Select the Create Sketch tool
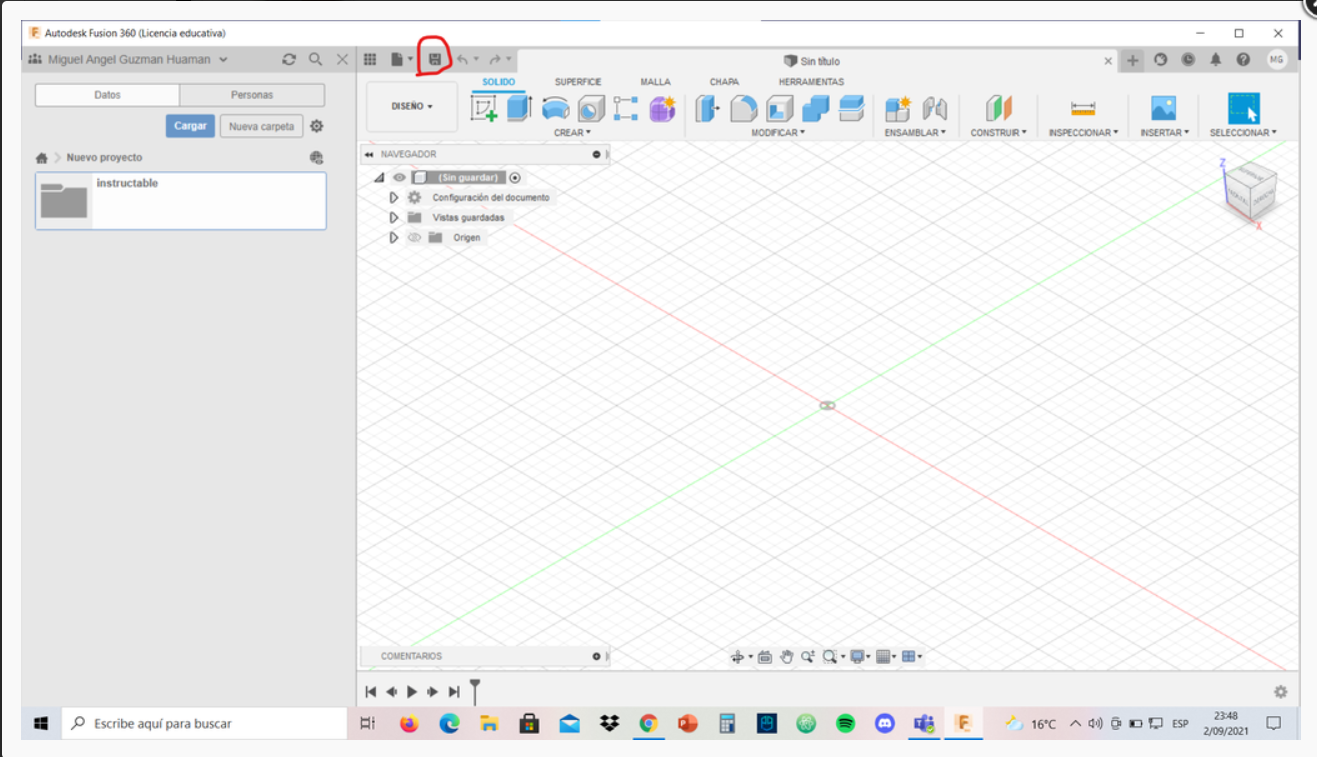Viewport: 1317px width, 757px height. pos(483,106)
